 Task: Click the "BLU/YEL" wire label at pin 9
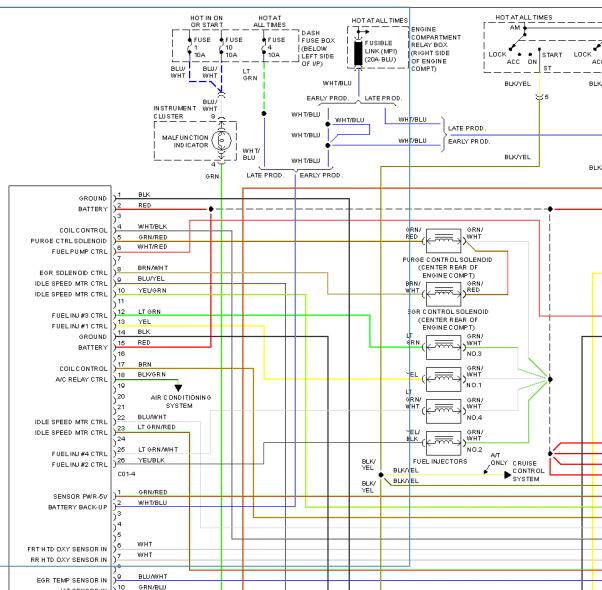click(151, 278)
